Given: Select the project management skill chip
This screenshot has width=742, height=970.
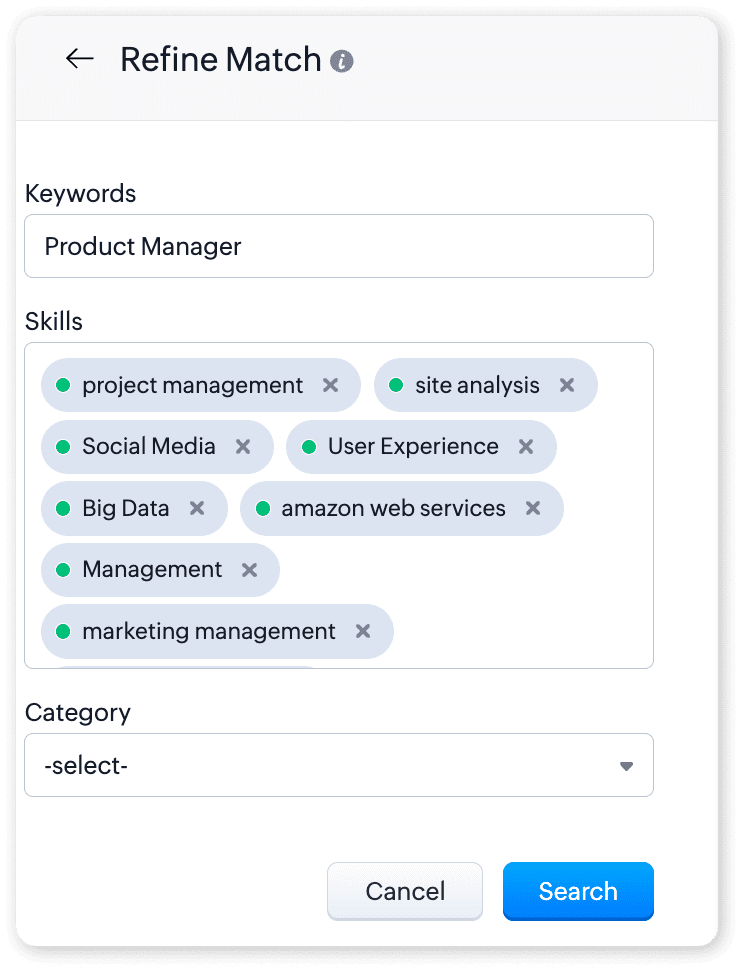Looking at the screenshot, I should [x=192, y=385].
